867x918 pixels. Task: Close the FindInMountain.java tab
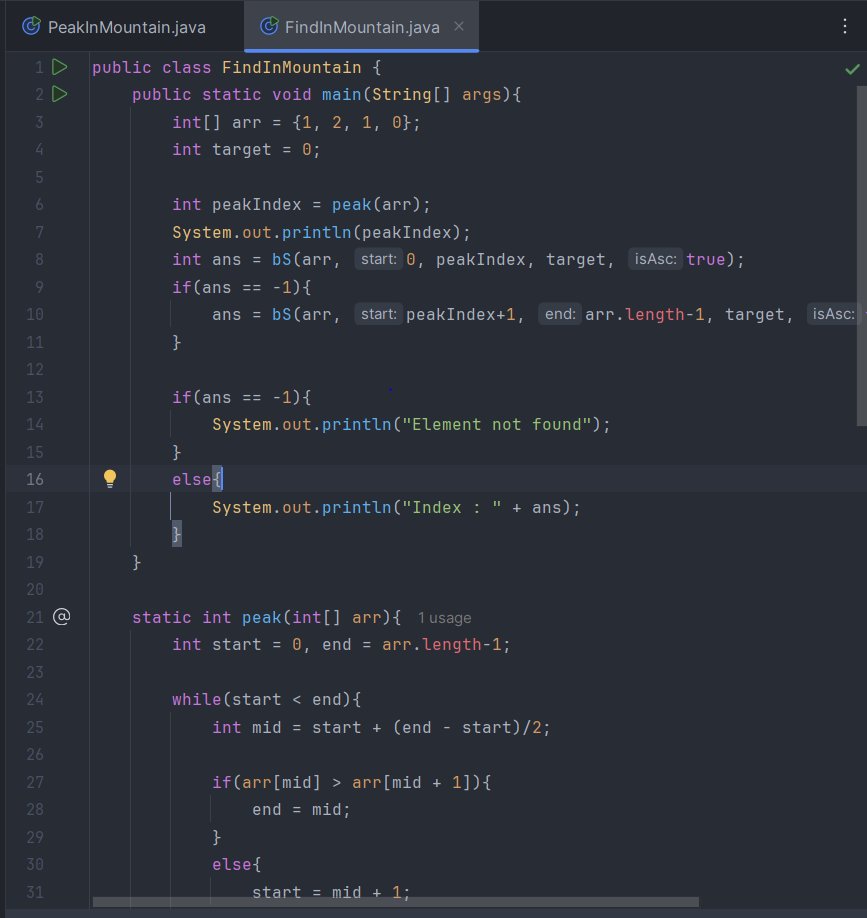click(458, 25)
